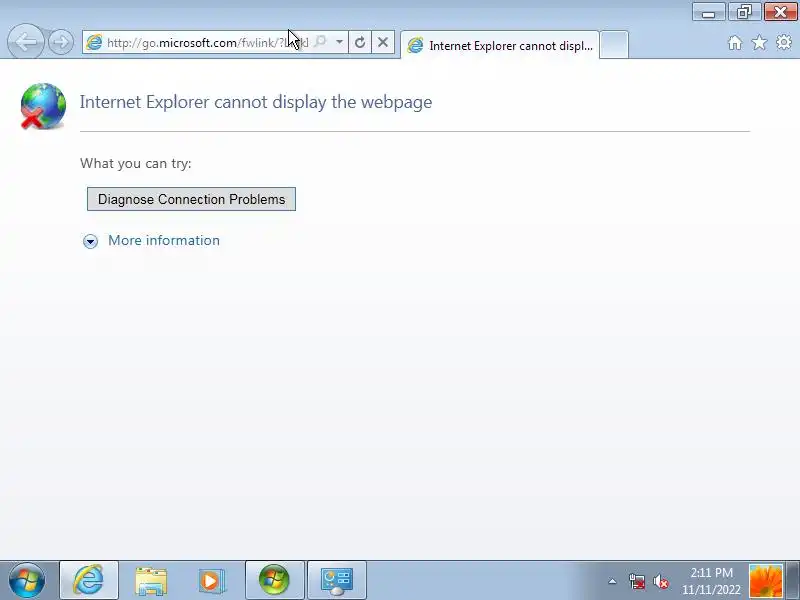The image size is (800, 600).
Task: Open Windows Explorer folder from taskbar
Action: click(151, 580)
